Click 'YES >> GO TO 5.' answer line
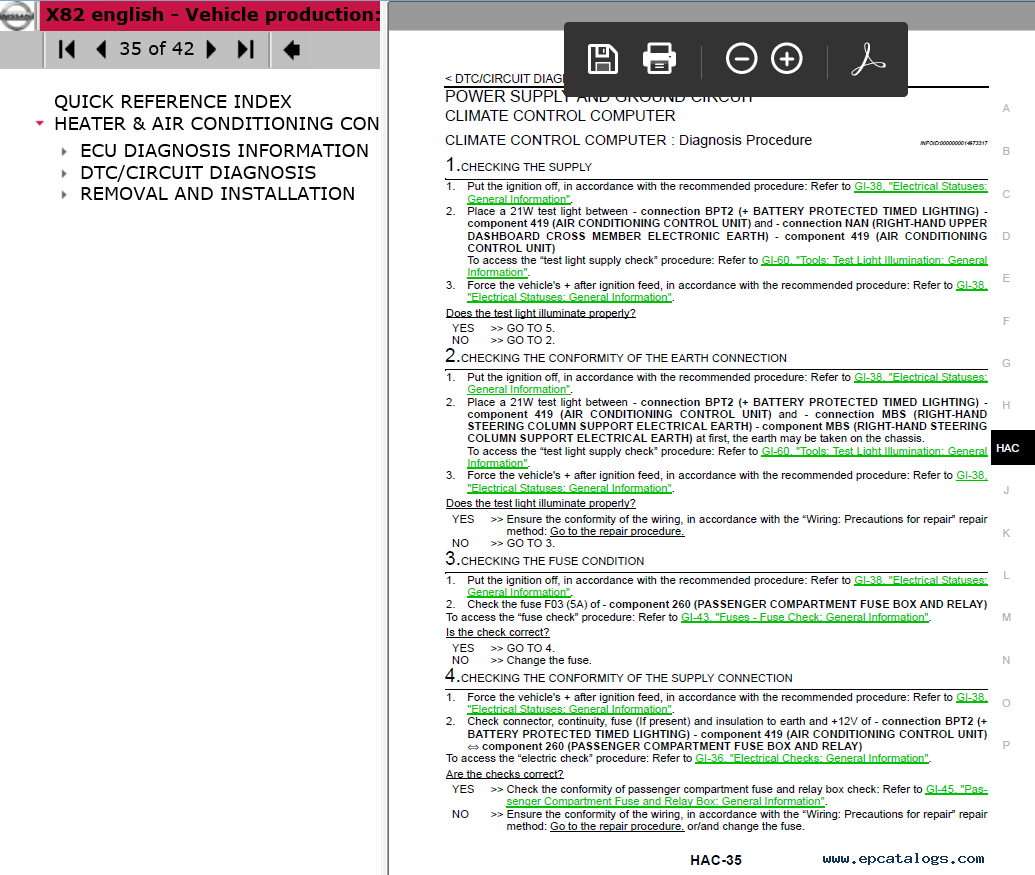This screenshot has height=875, width=1035. 504,328
